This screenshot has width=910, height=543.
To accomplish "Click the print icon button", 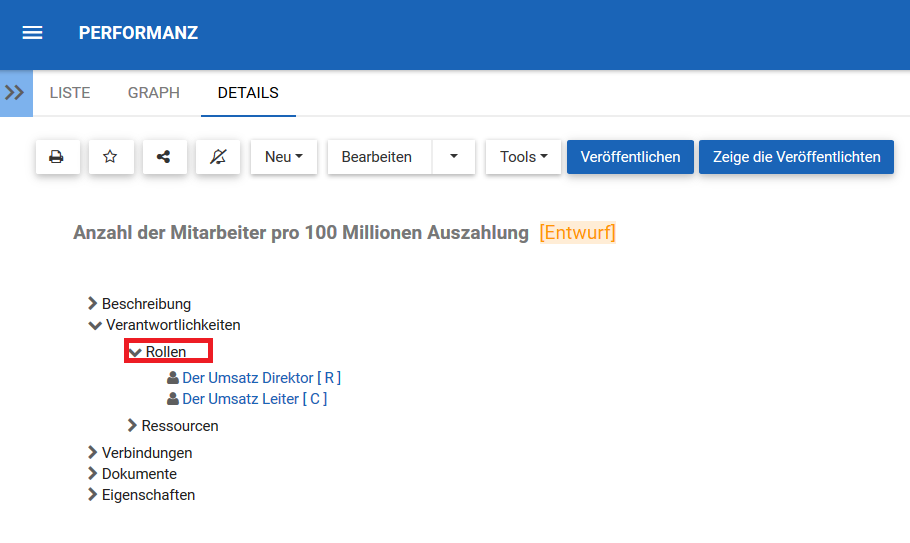I will (57, 157).
